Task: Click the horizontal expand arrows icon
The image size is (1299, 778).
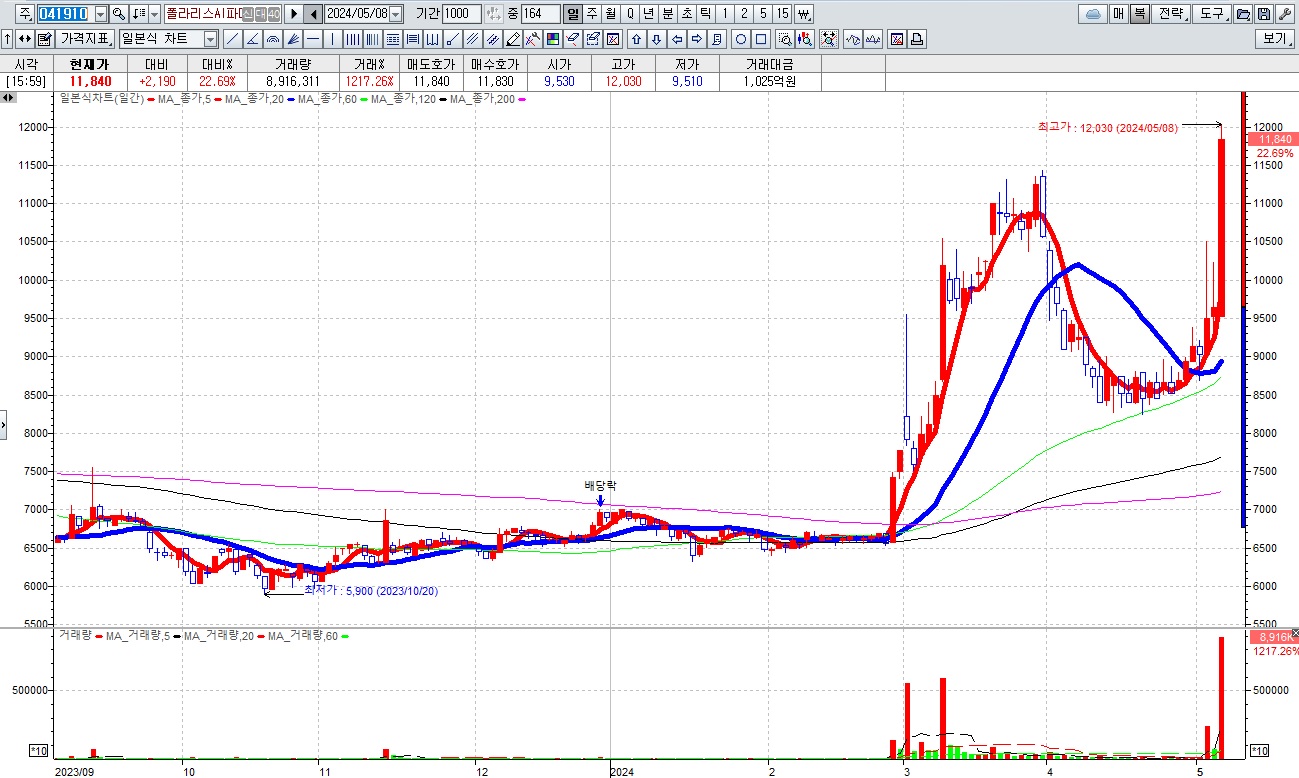Action: click(24, 39)
